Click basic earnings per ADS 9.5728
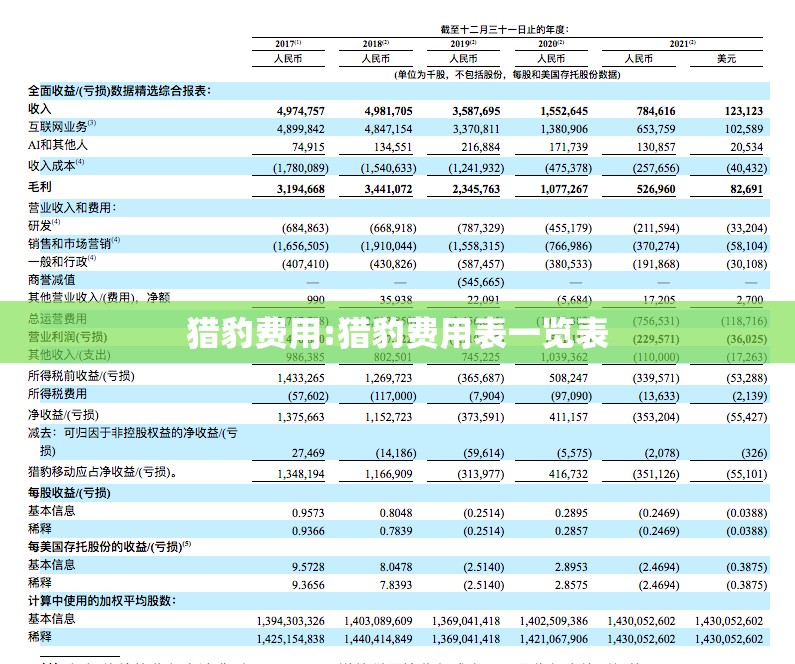Screen dimensions: 795x664 [308, 567]
